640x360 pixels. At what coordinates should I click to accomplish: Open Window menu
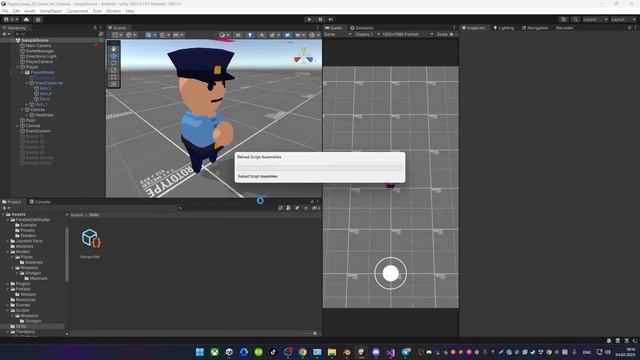[113, 11]
